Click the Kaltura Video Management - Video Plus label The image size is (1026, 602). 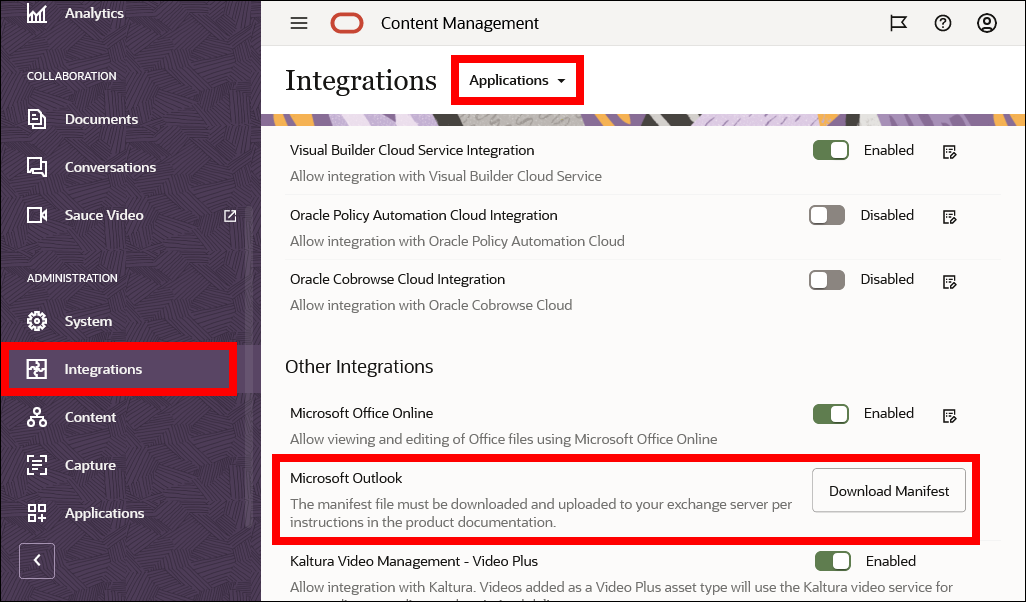pos(414,561)
